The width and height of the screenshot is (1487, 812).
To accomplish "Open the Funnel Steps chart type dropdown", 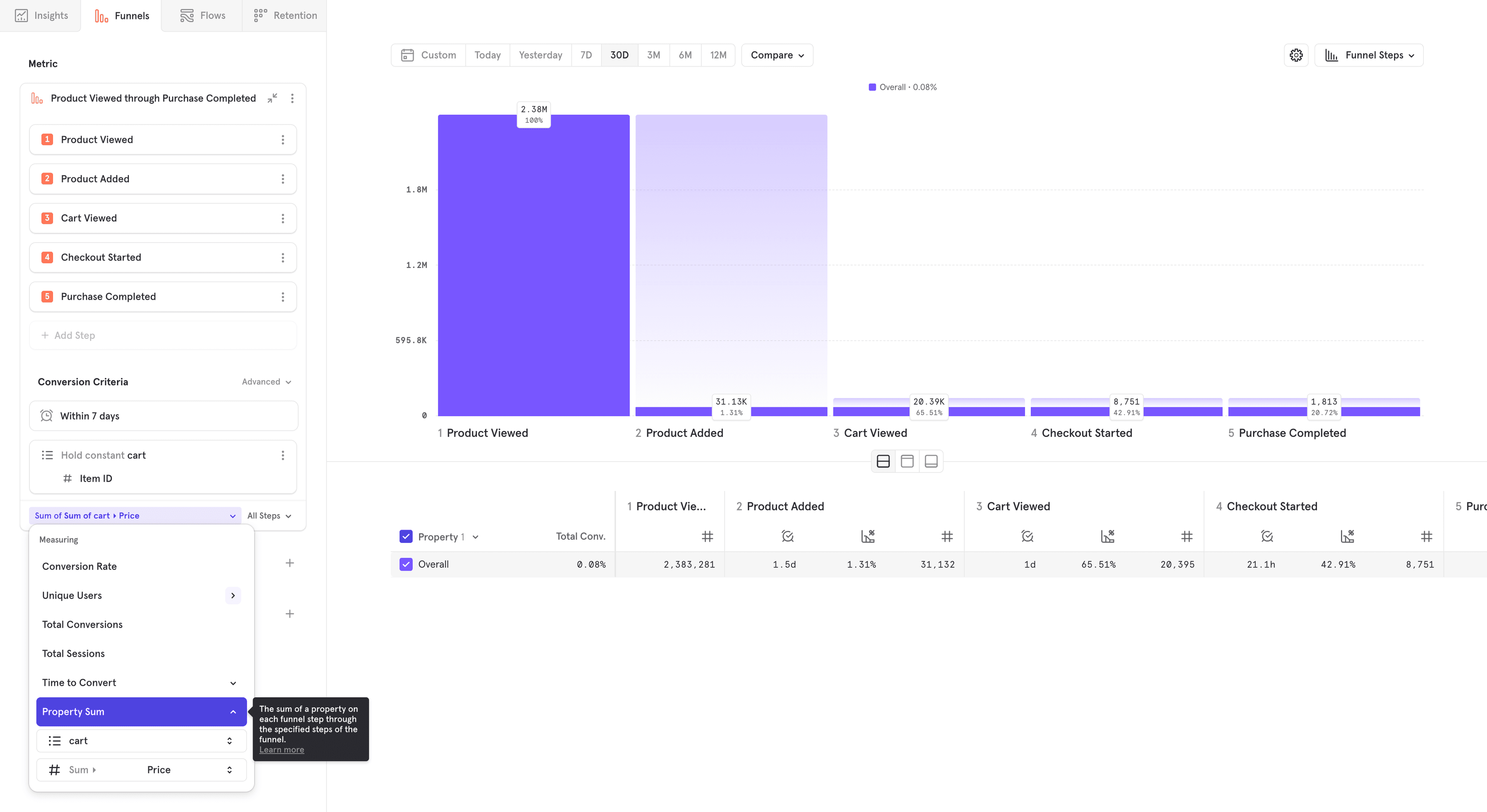I will click(x=1369, y=55).
